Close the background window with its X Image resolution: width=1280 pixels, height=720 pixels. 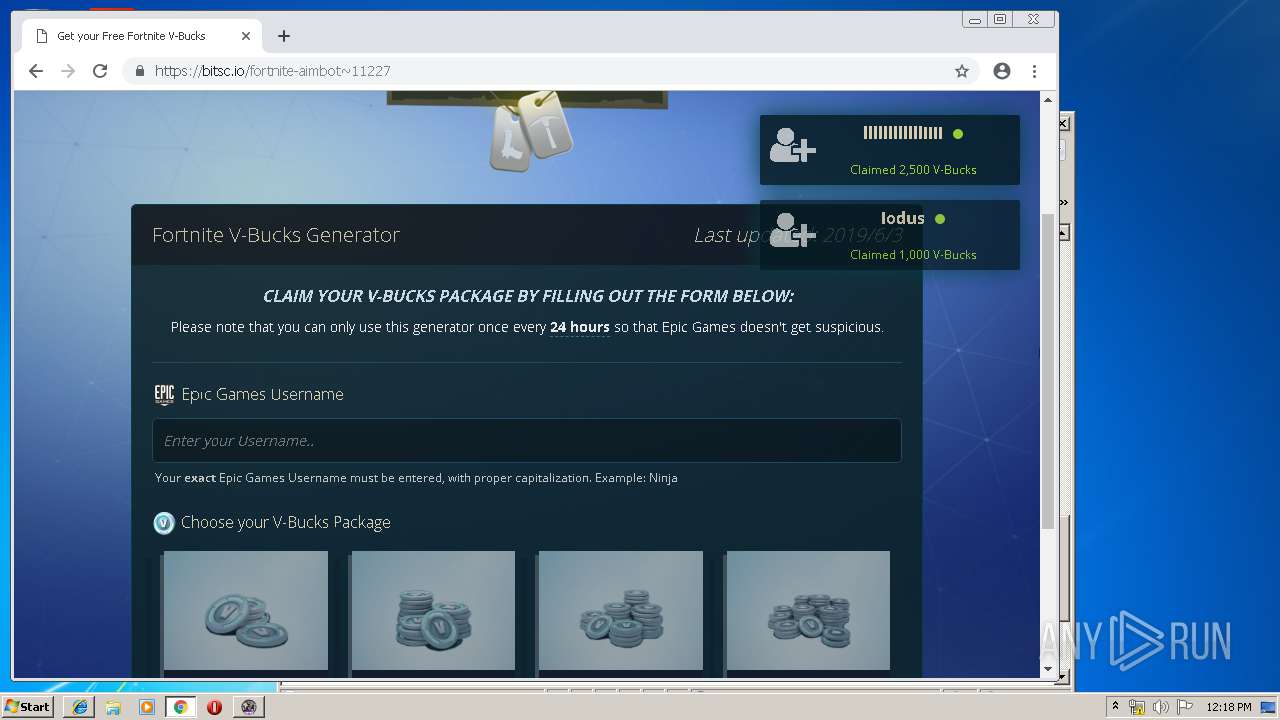[1064, 124]
